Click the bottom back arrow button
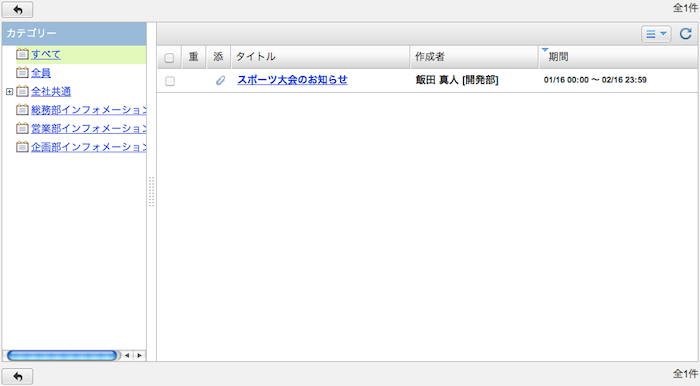The image size is (700, 386). (x=17, y=376)
